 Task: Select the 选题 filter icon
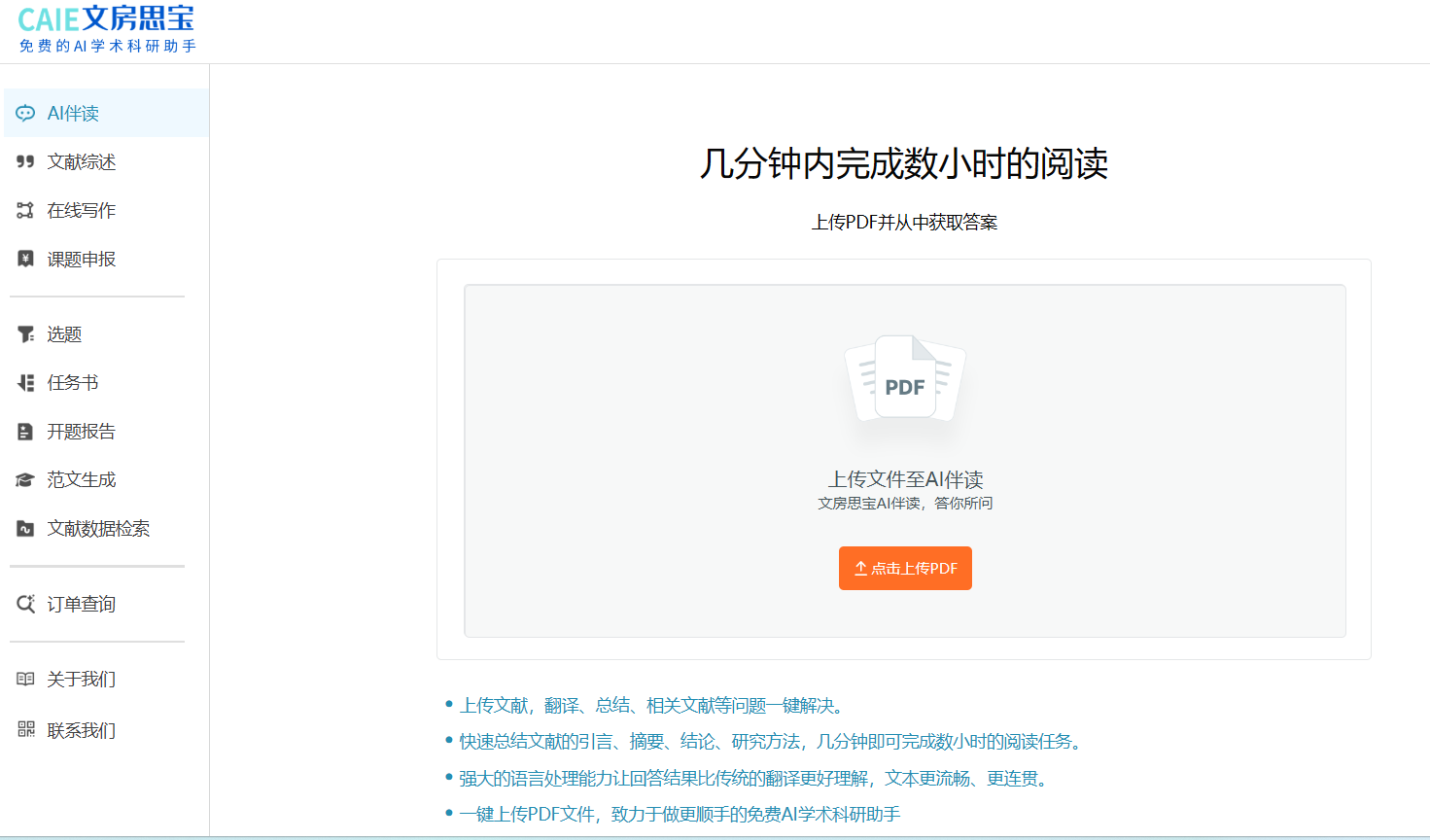(27, 333)
